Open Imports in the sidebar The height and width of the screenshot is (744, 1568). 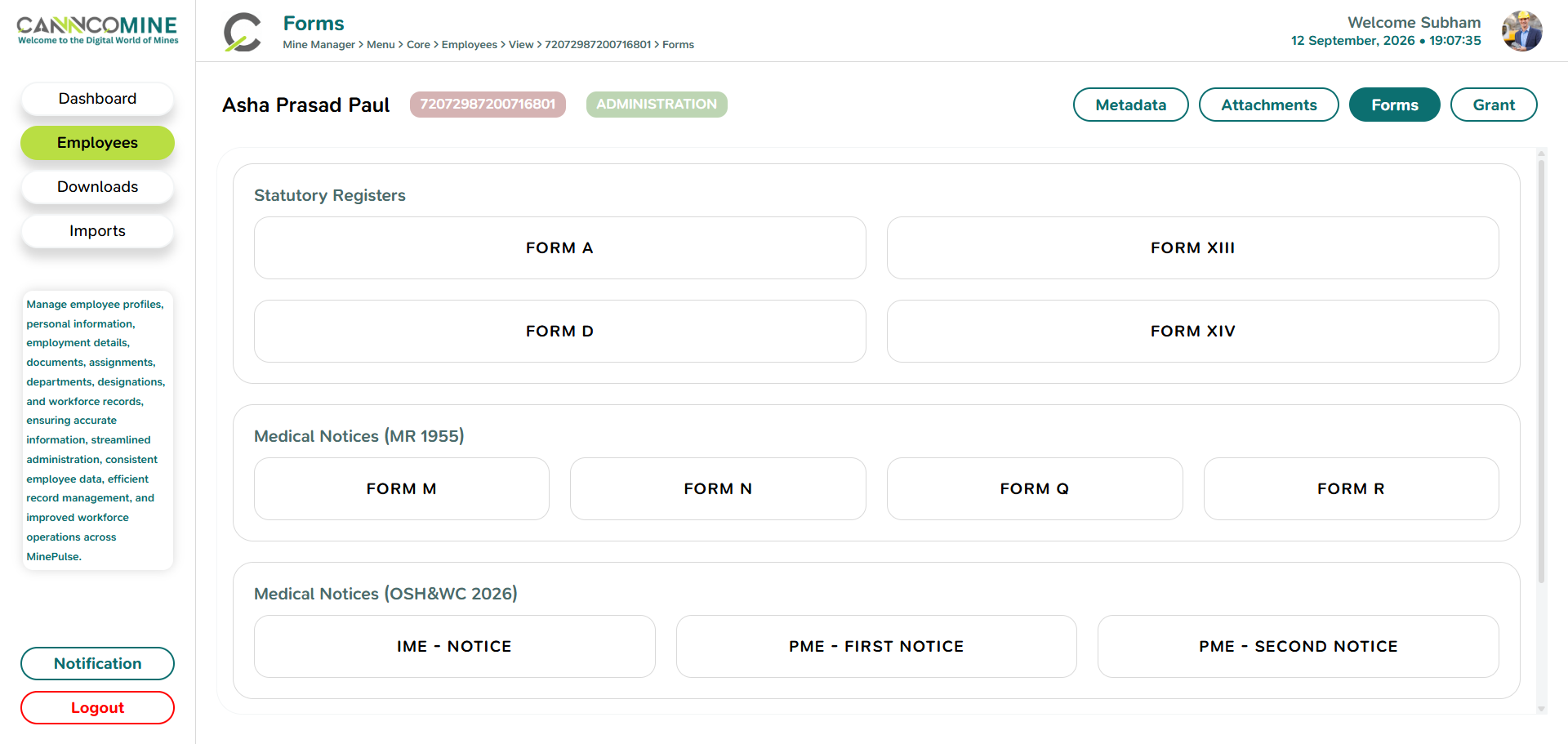[x=97, y=231]
